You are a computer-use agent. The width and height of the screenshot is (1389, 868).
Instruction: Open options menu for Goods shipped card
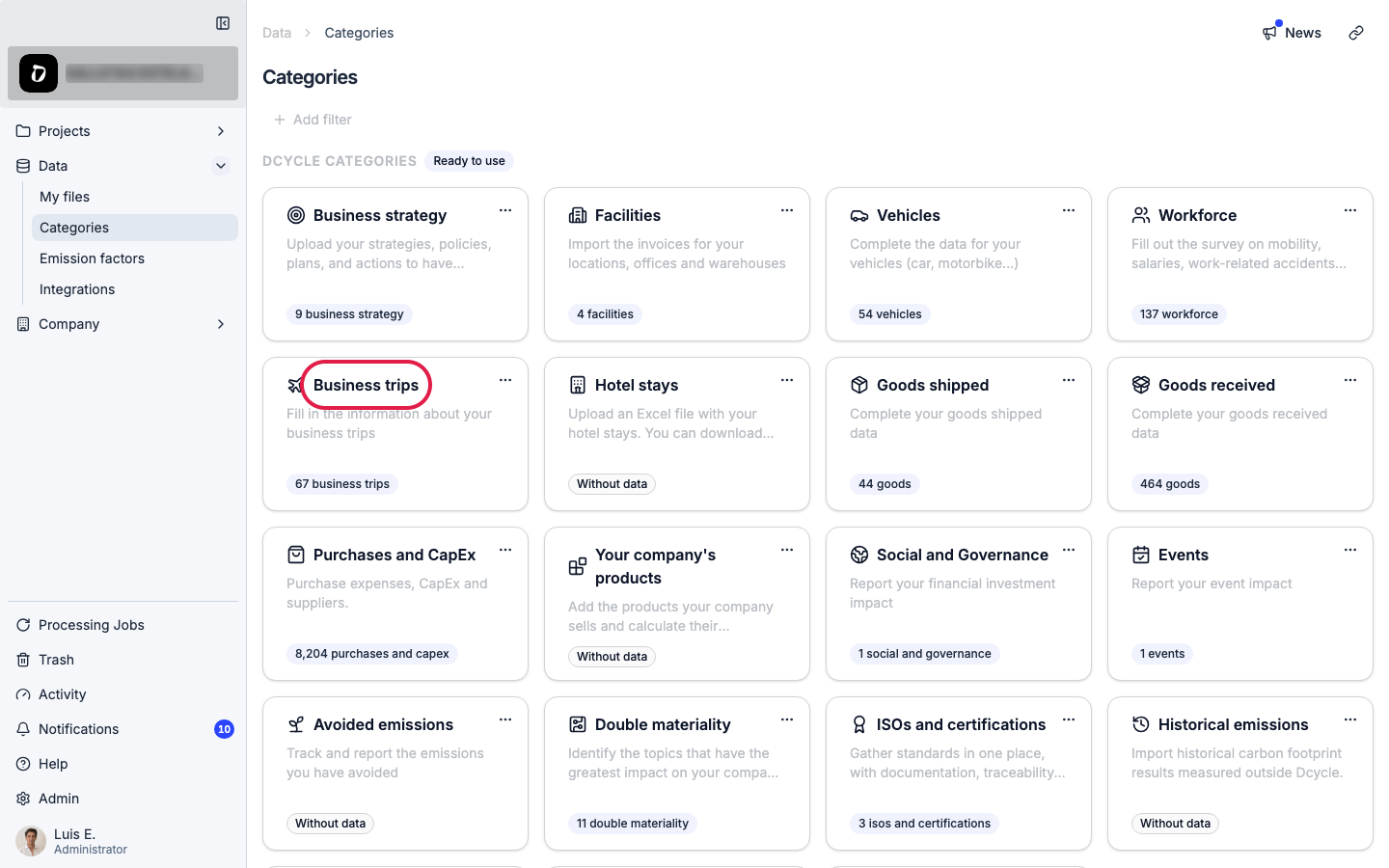point(1069,380)
